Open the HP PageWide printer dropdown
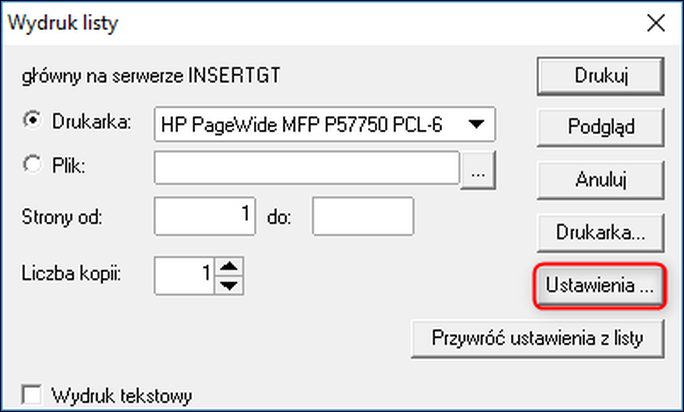 478,124
